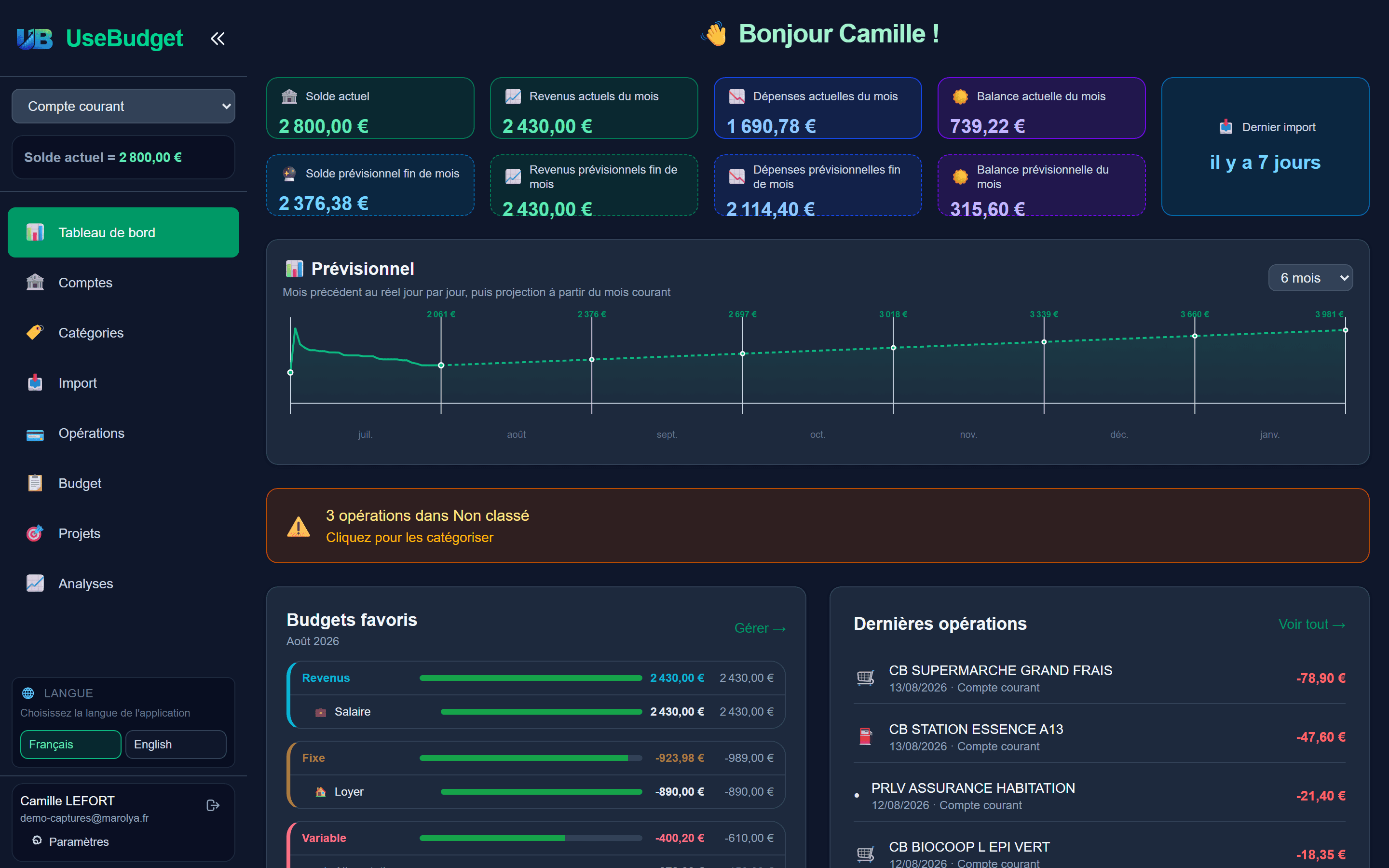
Task: Open the Budget section
Action: pos(123,483)
